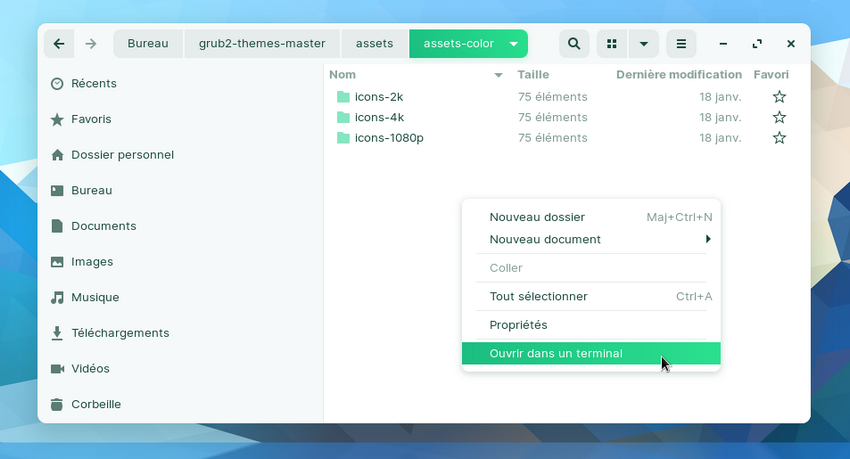Click the back navigation arrow
Screen dimensions: 850x459
[x=59, y=44]
